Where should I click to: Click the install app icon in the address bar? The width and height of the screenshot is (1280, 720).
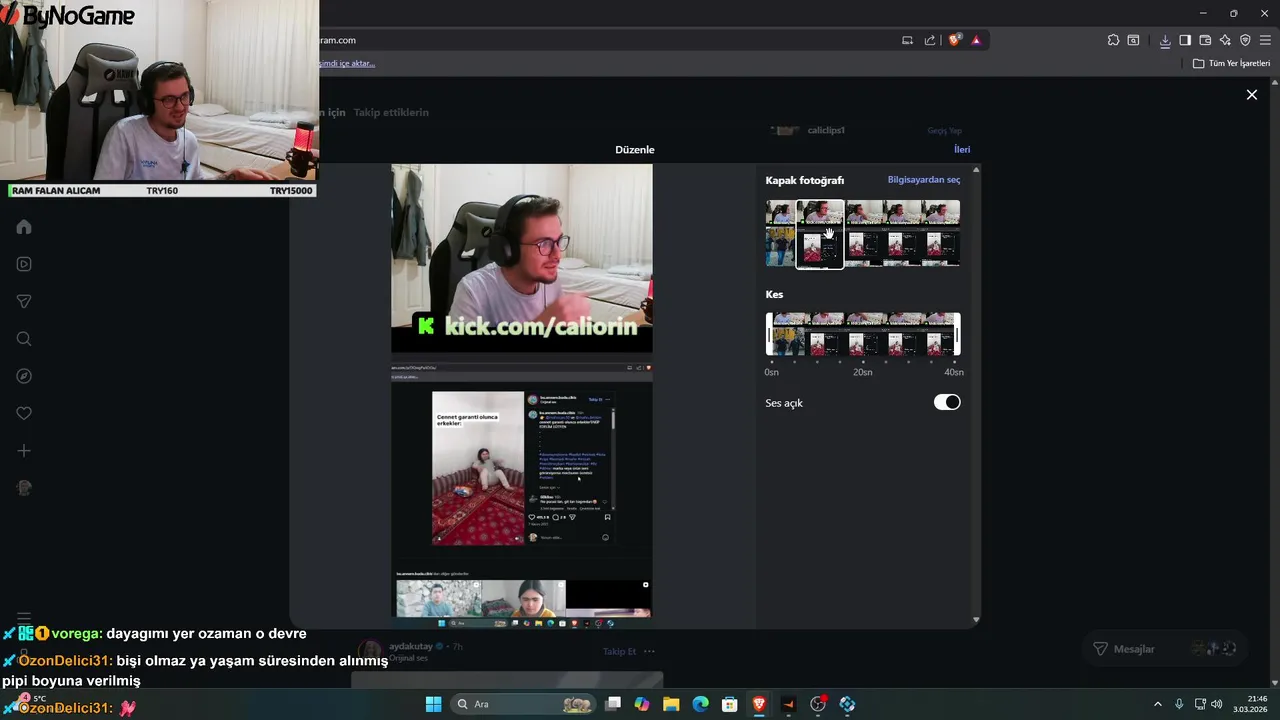point(907,40)
